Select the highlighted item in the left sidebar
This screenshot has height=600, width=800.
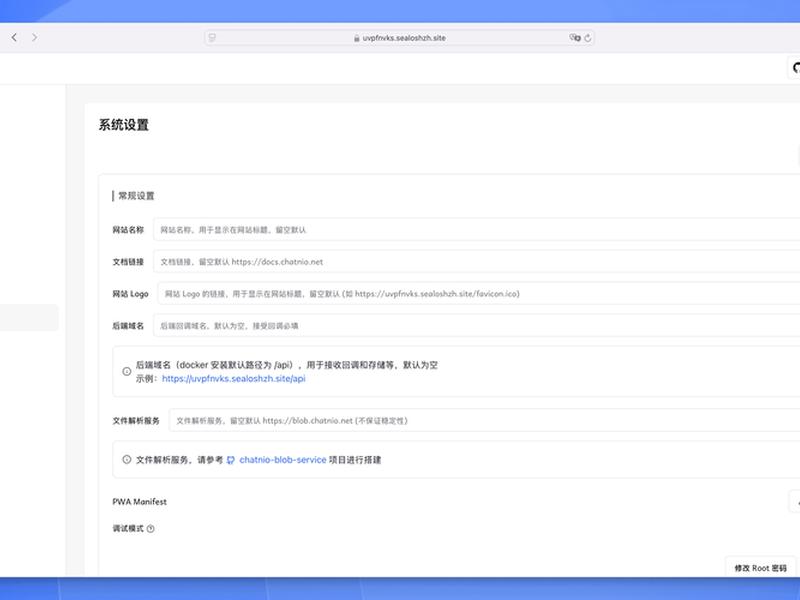29,318
